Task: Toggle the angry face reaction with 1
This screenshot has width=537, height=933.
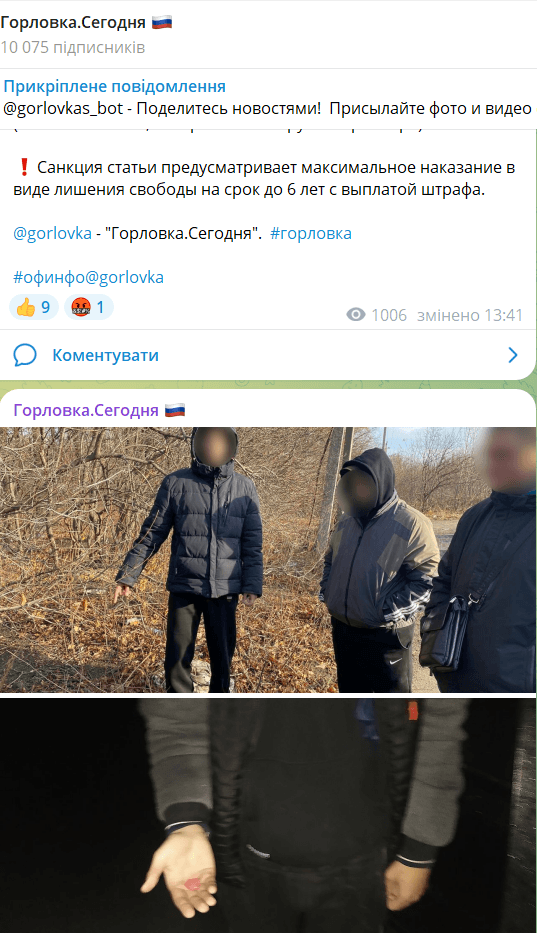Action: (x=89, y=308)
